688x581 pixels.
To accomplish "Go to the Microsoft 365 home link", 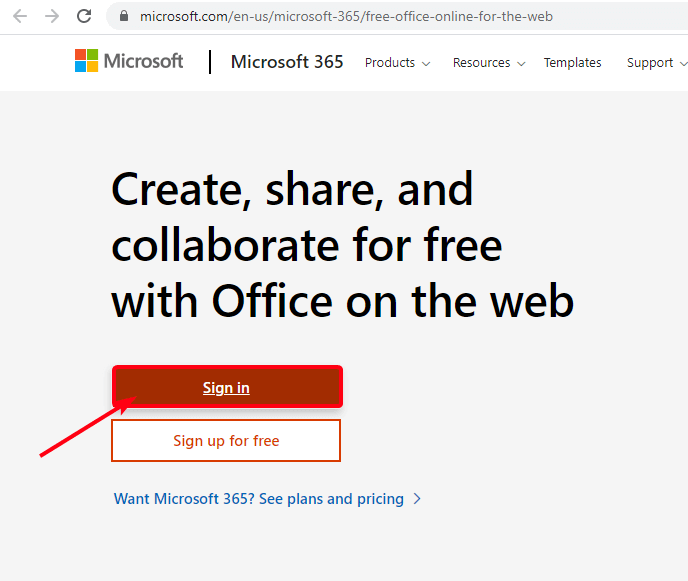I will [x=287, y=62].
